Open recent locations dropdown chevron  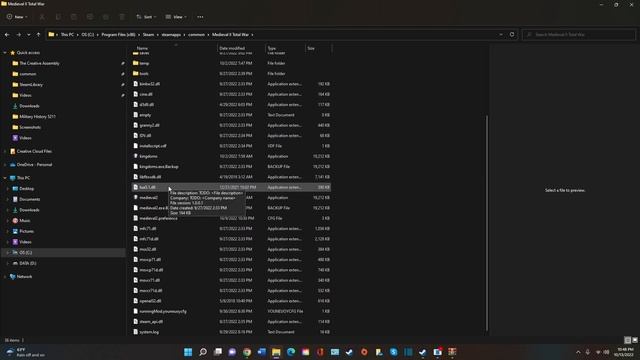tap(29, 35)
